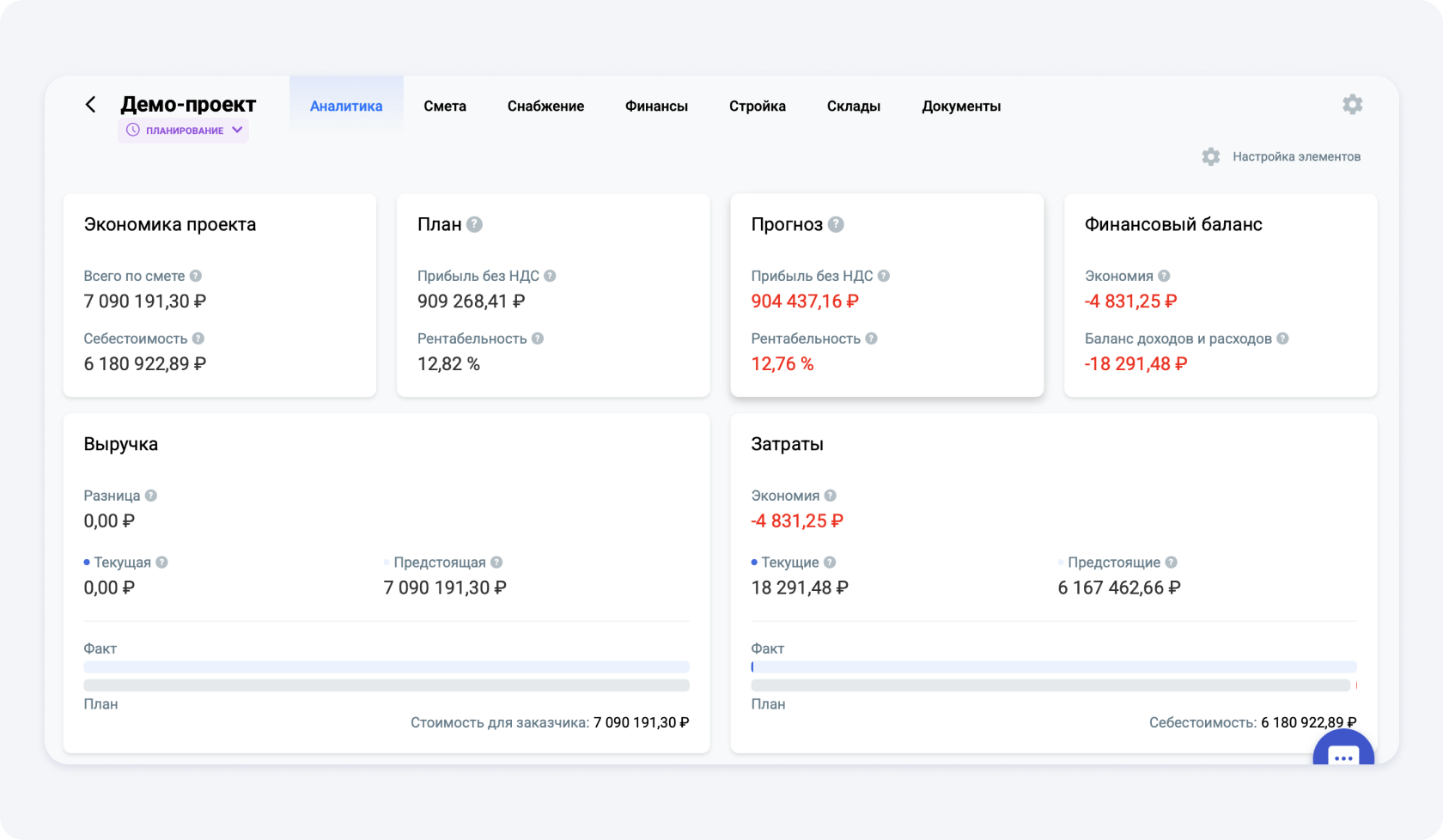Click help icon next to План title
This screenshot has width=1443, height=840.
[x=474, y=224]
